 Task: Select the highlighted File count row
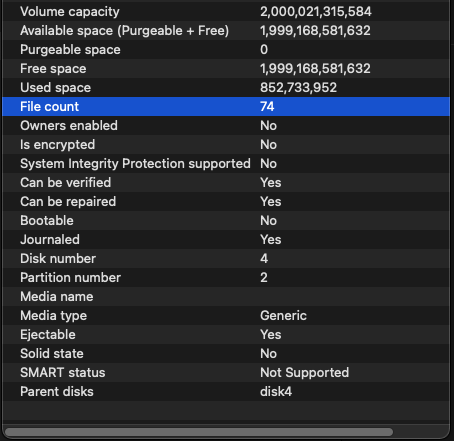click(x=226, y=107)
